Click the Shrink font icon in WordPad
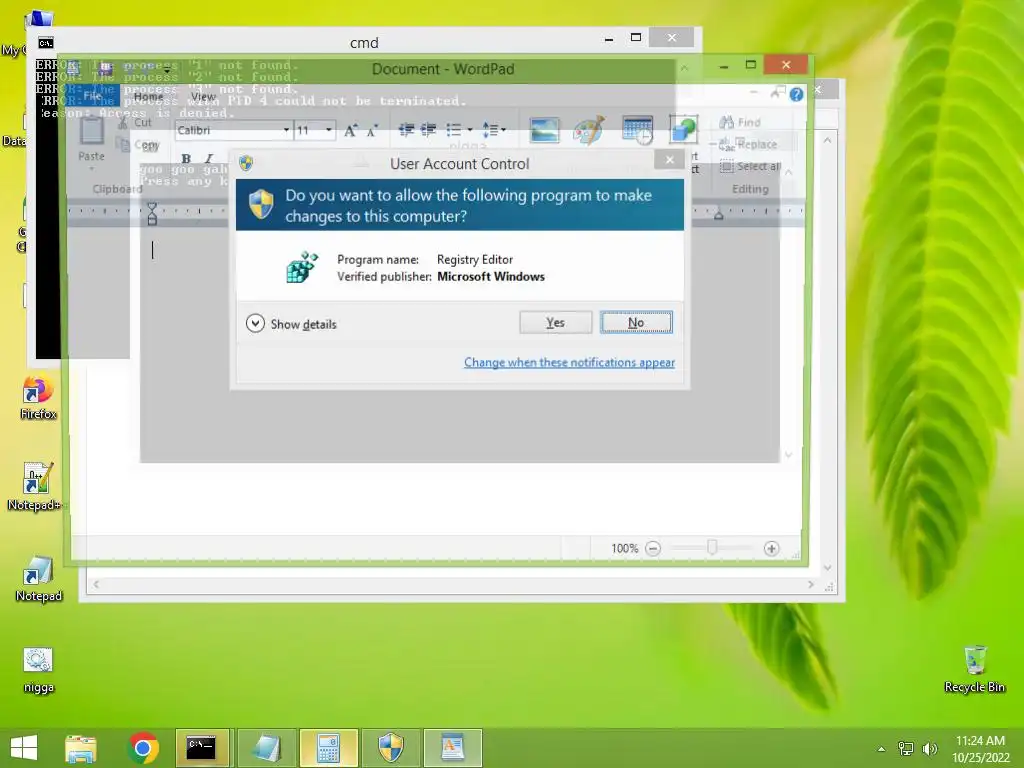 [x=372, y=131]
